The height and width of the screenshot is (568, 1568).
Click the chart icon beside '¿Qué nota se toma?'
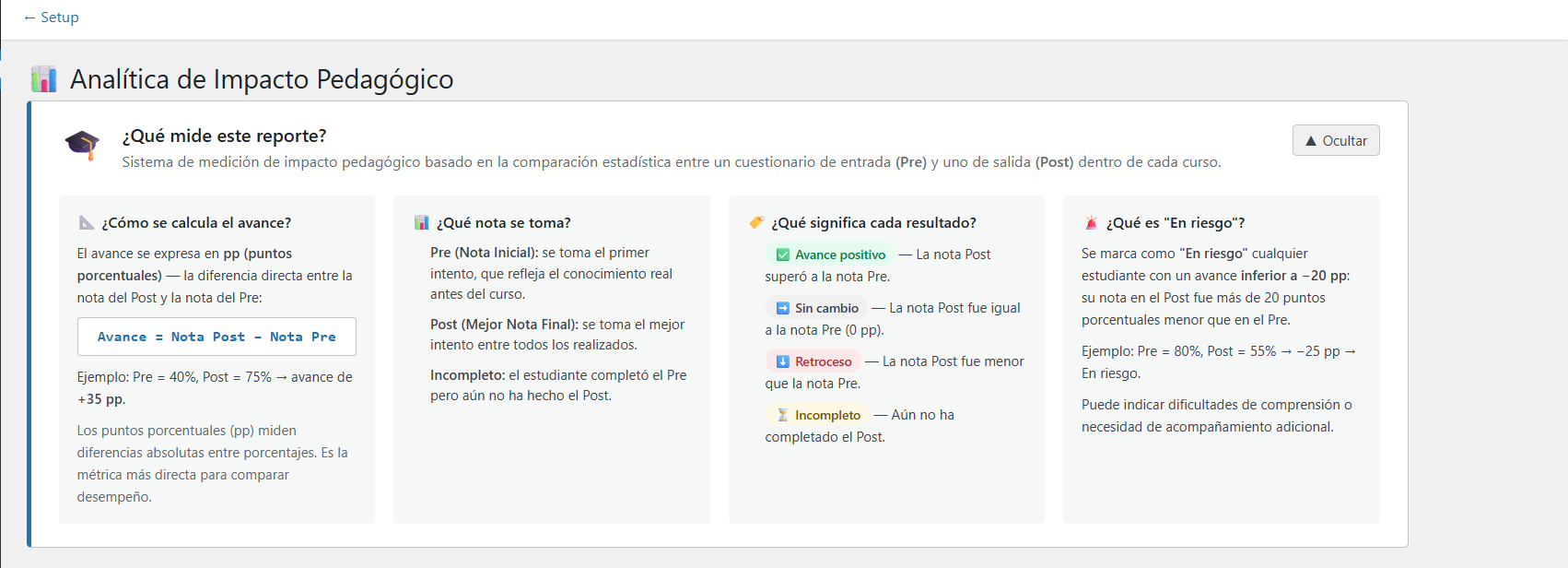pos(422,222)
